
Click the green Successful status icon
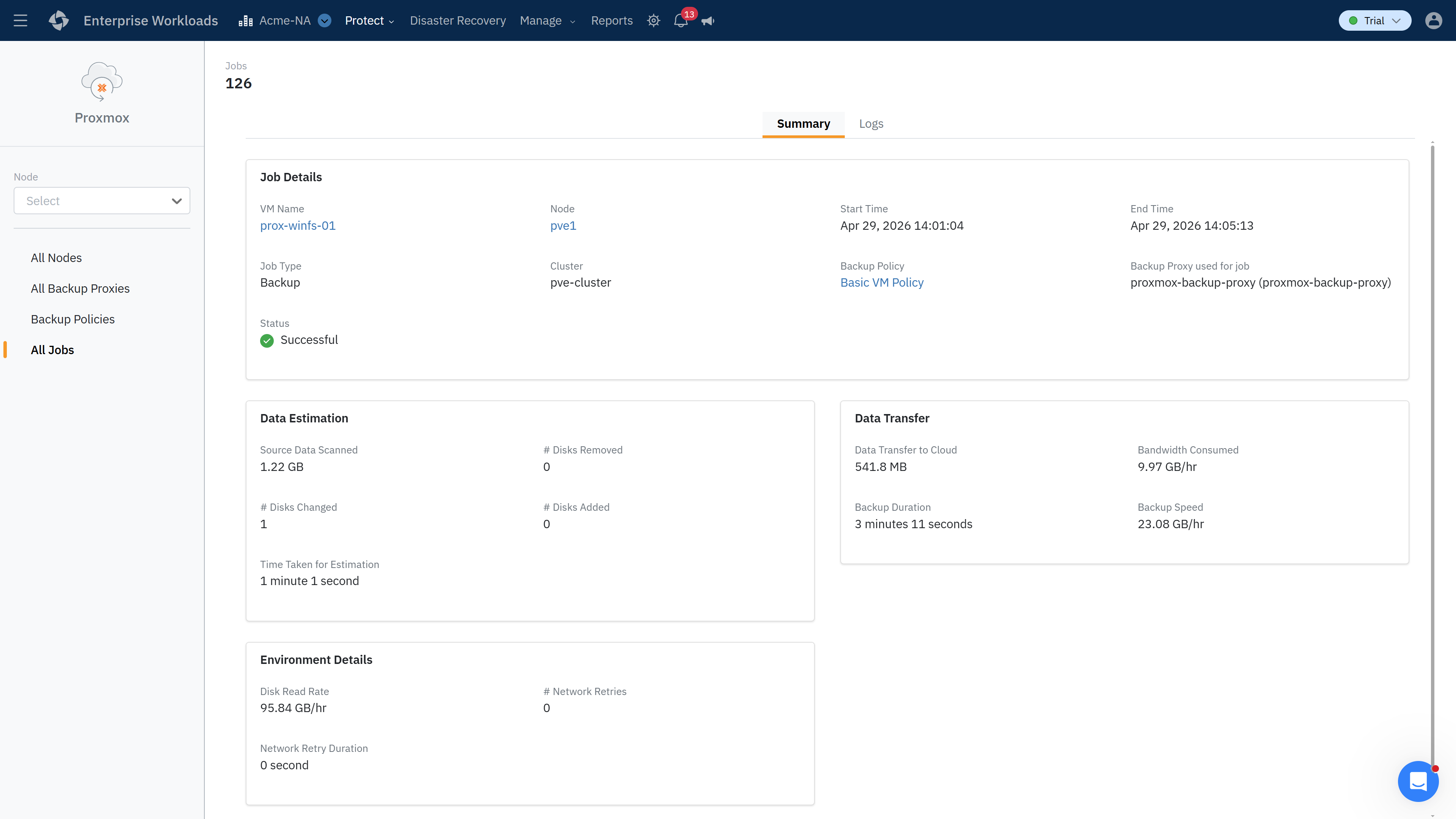click(267, 340)
